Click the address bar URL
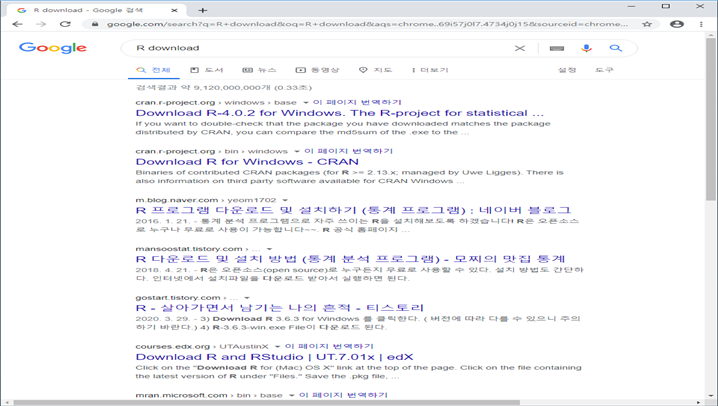 click(x=367, y=24)
